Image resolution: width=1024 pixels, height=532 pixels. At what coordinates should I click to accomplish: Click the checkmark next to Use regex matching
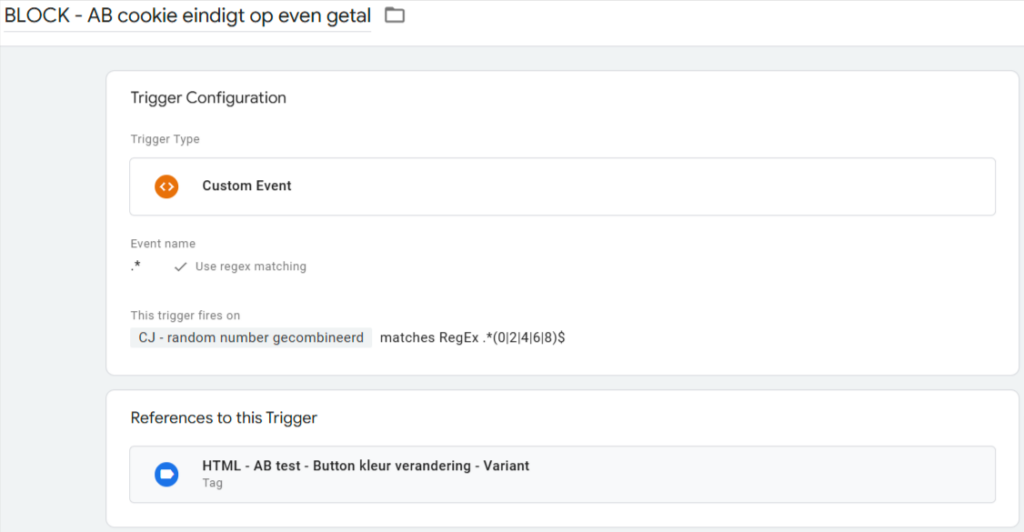click(x=180, y=267)
